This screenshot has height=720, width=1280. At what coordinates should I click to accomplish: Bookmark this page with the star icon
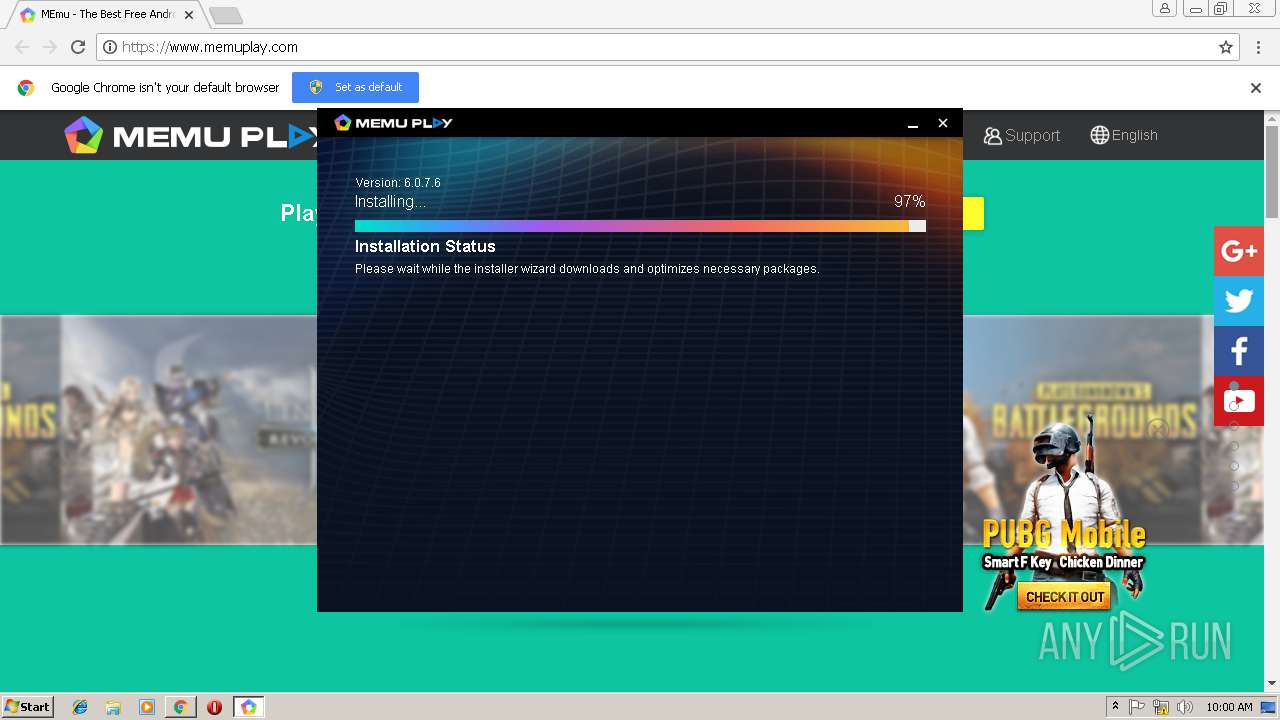(1225, 47)
